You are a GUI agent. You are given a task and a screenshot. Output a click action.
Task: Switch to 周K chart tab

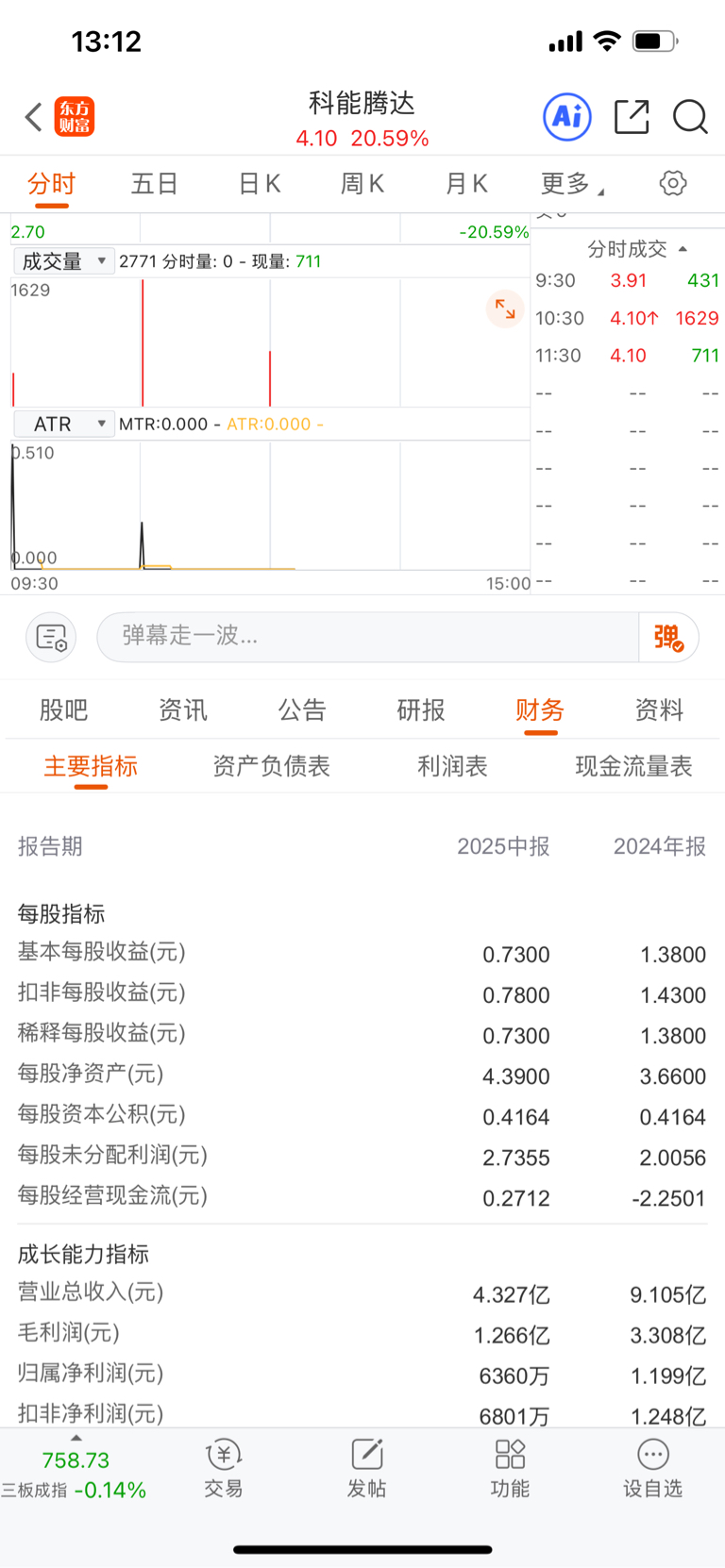362,184
